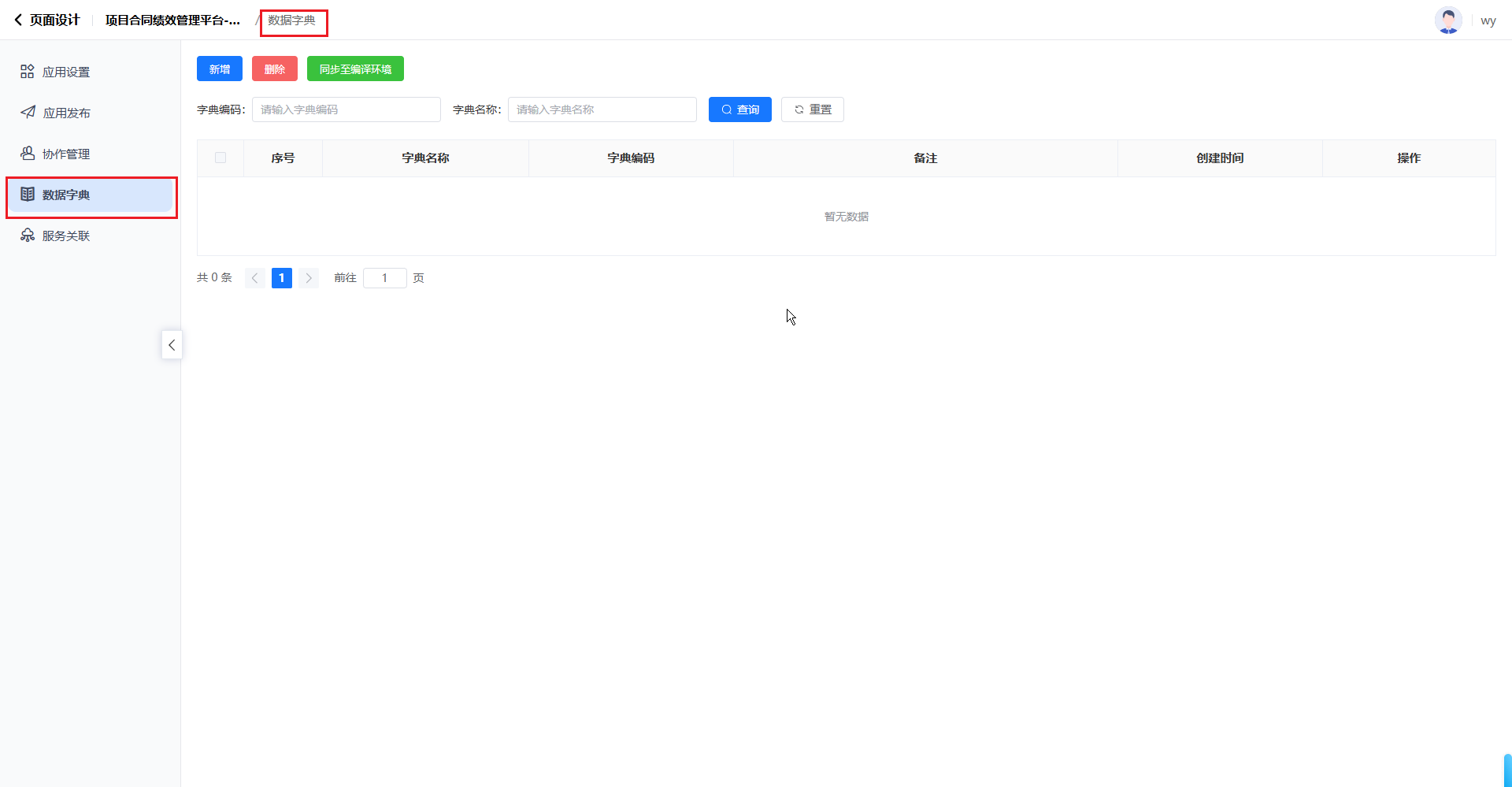
Task: Click the 应用设置 grid icon in sidebar
Action: pyautogui.click(x=28, y=72)
